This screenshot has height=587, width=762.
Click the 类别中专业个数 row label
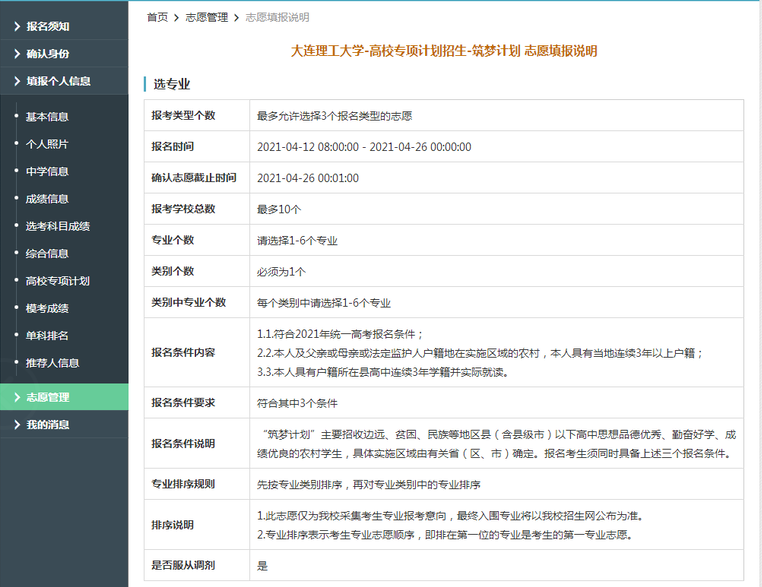click(x=189, y=302)
